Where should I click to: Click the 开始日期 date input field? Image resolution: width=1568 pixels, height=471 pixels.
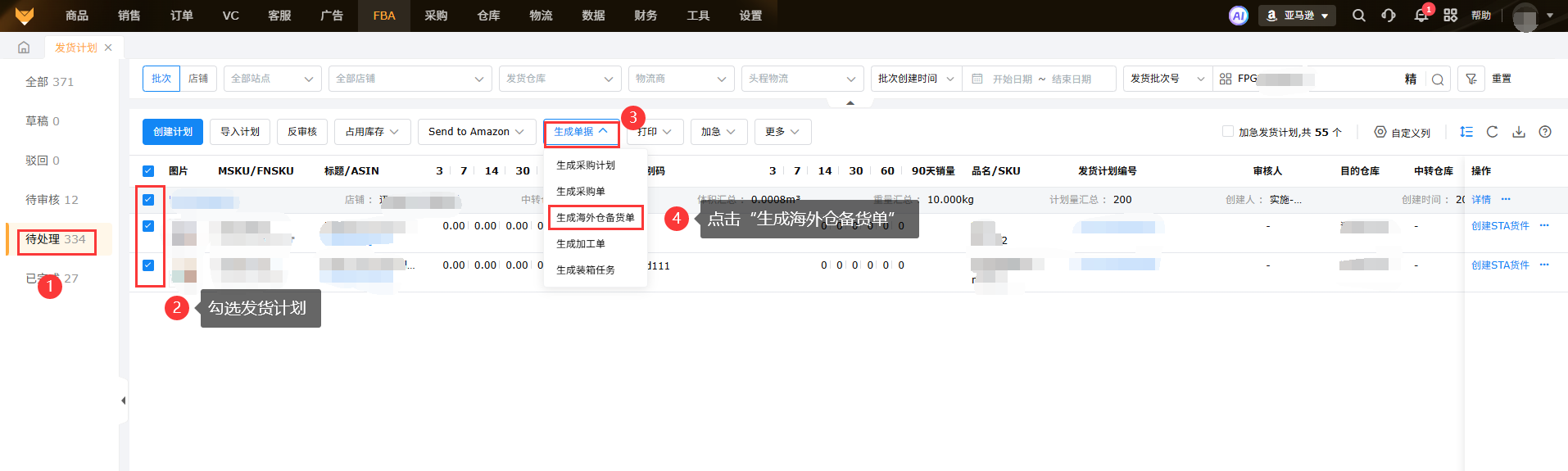(1012, 79)
